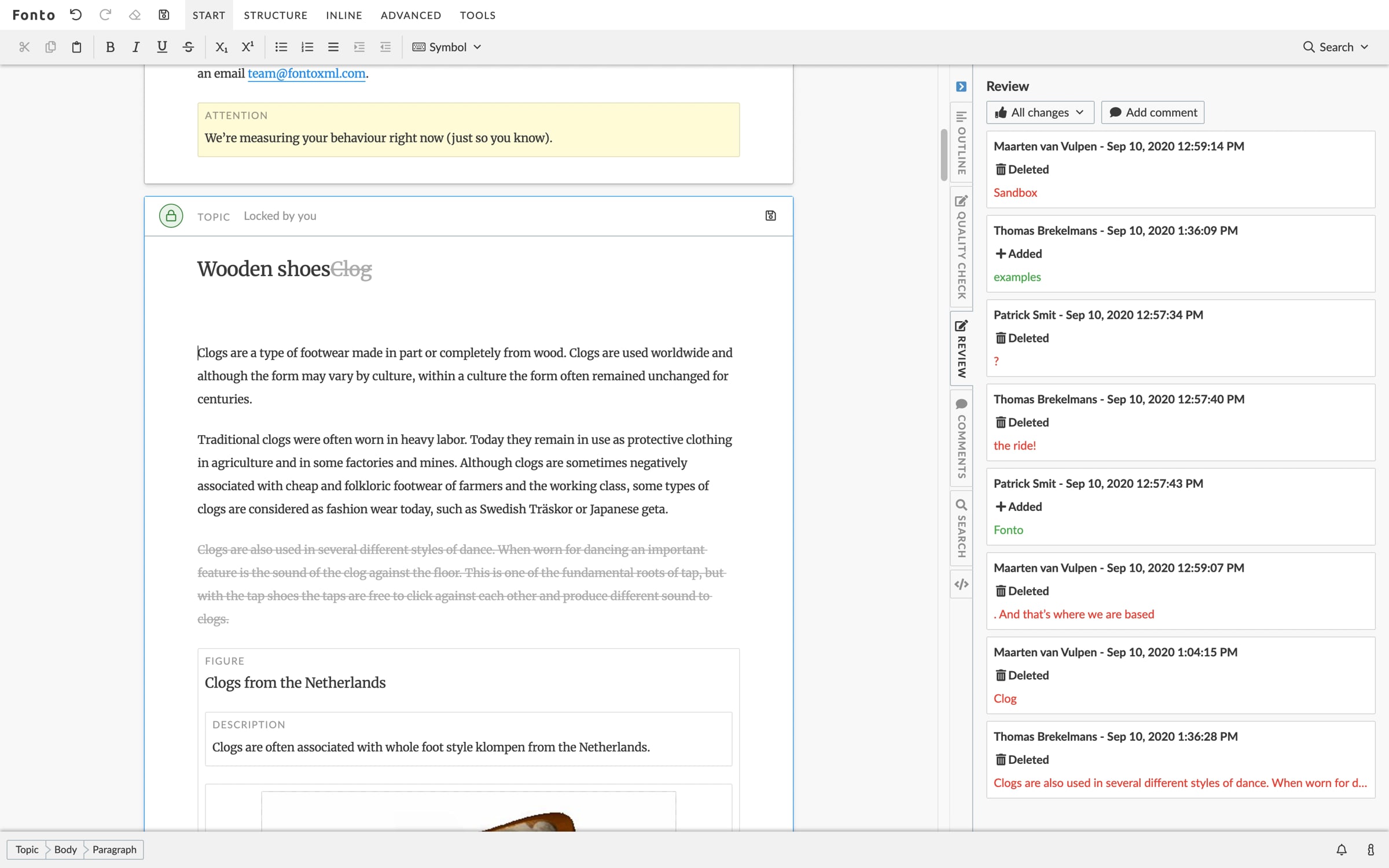
Task: Switch to the ADVANCED tab
Action: pyautogui.click(x=411, y=15)
